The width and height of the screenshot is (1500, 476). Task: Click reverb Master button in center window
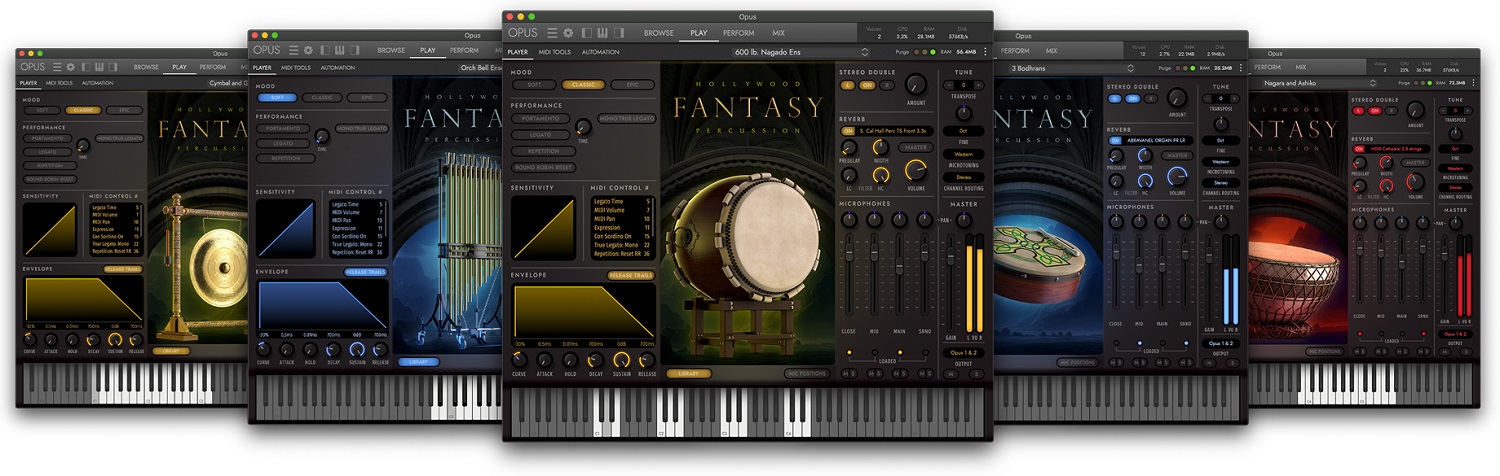tap(916, 147)
